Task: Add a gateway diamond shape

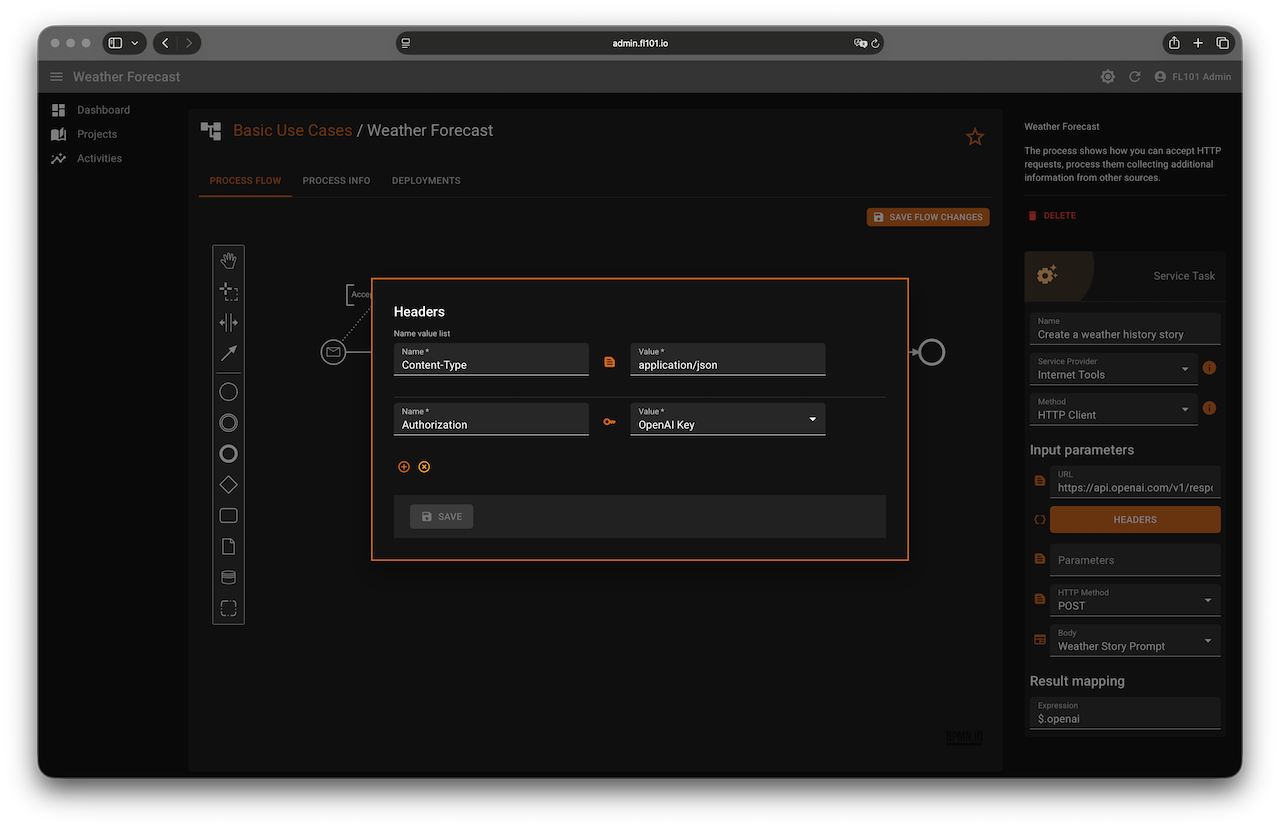Action: pyautogui.click(x=228, y=485)
